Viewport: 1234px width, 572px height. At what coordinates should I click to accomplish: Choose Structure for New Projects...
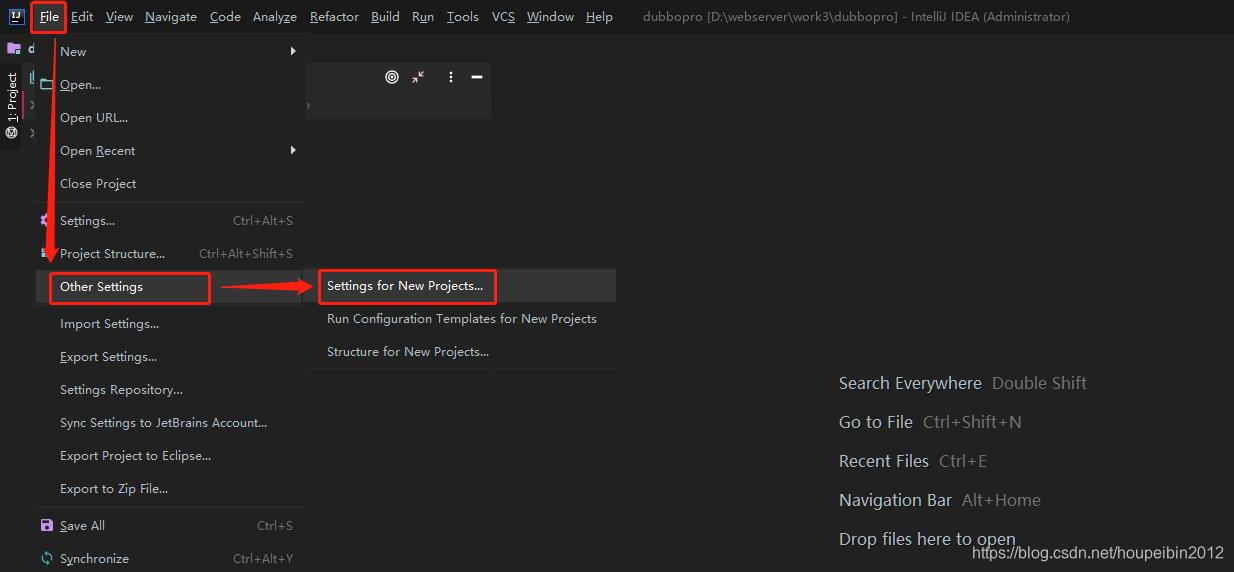pyautogui.click(x=460, y=352)
